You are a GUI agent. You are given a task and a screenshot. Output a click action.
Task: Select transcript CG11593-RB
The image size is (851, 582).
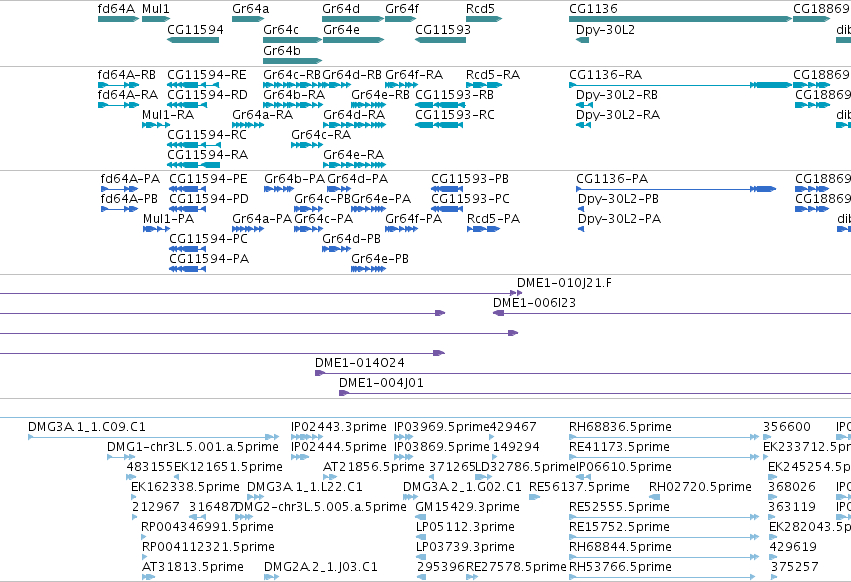point(455,95)
